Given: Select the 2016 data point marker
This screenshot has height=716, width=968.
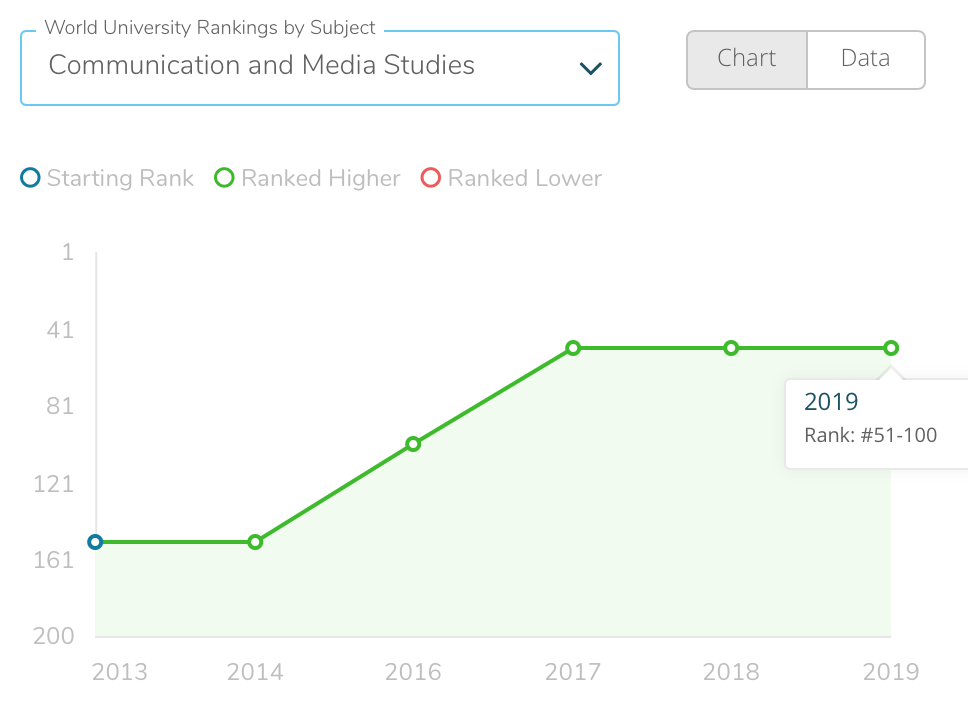Looking at the screenshot, I should (413, 444).
